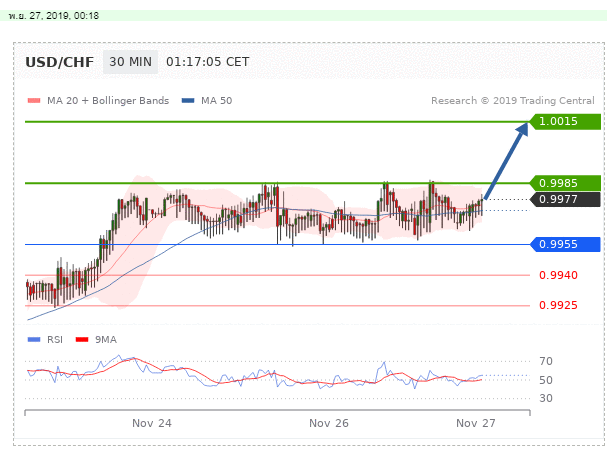The width and height of the screenshot is (607, 452).
Task: Click the 0.9977 current price tag
Action: tap(565, 199)
